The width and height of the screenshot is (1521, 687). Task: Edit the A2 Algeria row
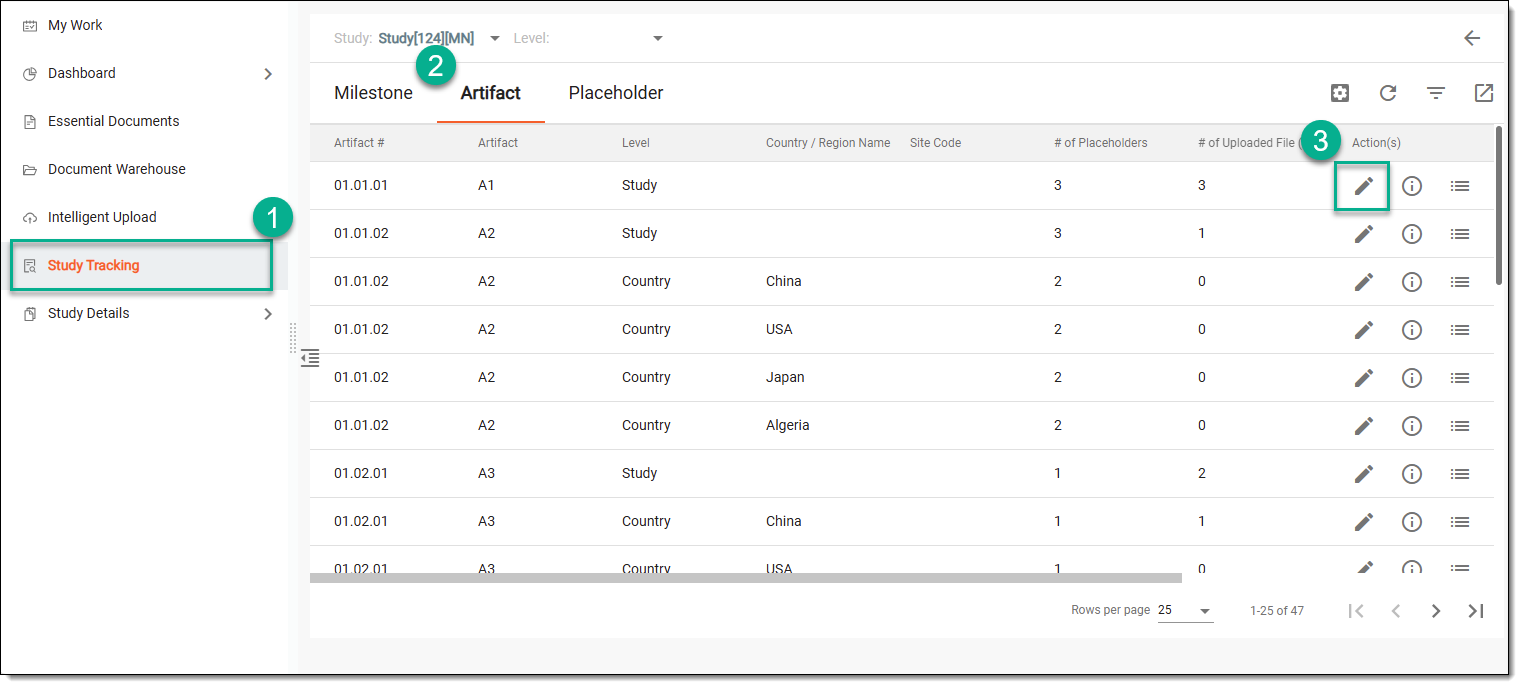1363,426
